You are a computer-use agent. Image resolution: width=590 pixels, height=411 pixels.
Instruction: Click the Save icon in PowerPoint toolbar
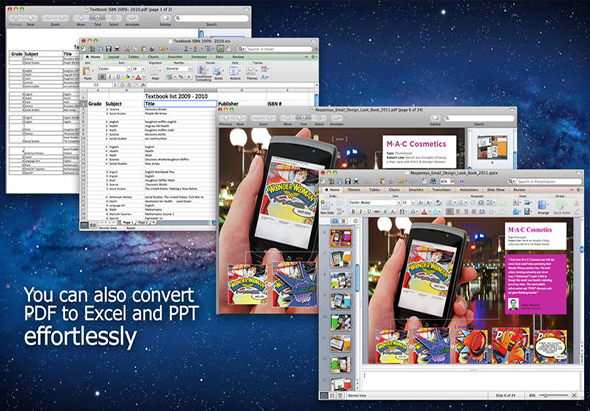click(348, 181)
